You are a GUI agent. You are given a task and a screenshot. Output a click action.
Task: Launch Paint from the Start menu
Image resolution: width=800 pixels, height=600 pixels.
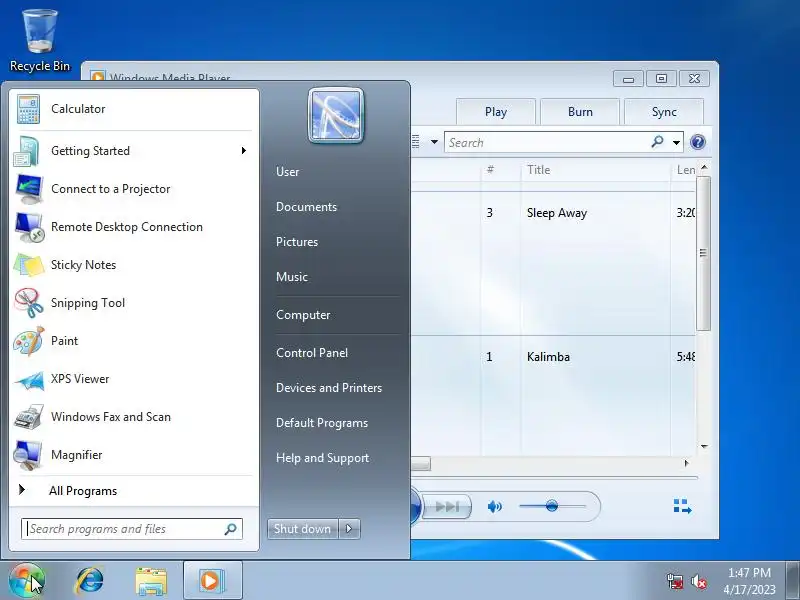[134, 341]
